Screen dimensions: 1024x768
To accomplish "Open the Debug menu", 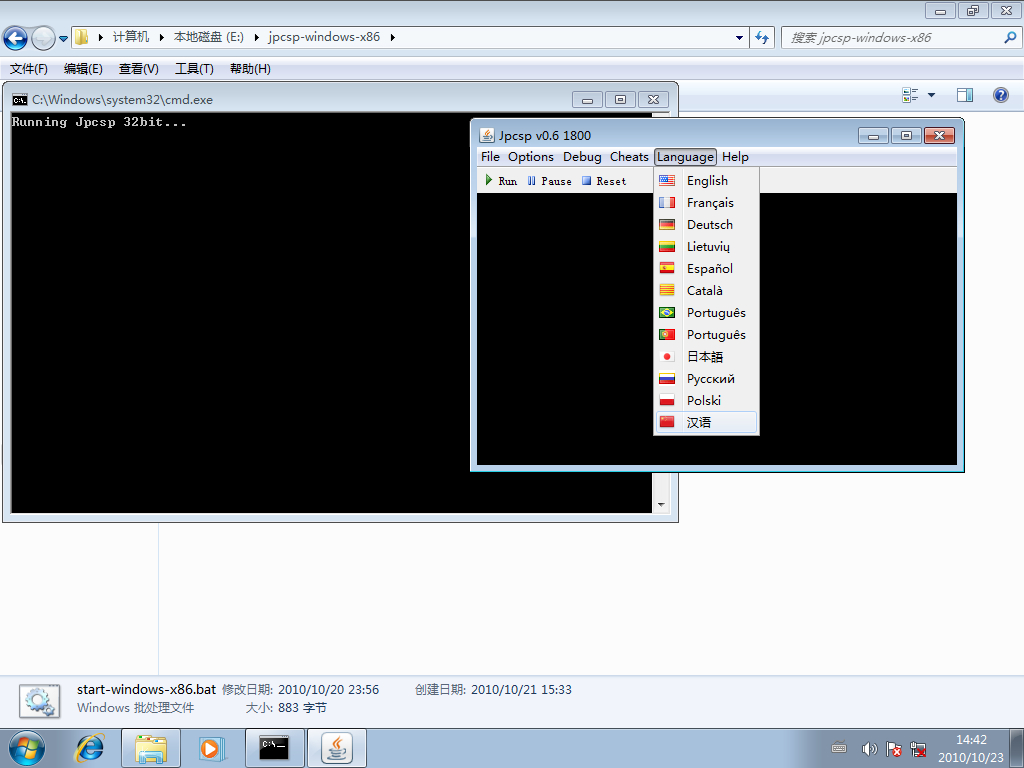I will tap(582, 157).
